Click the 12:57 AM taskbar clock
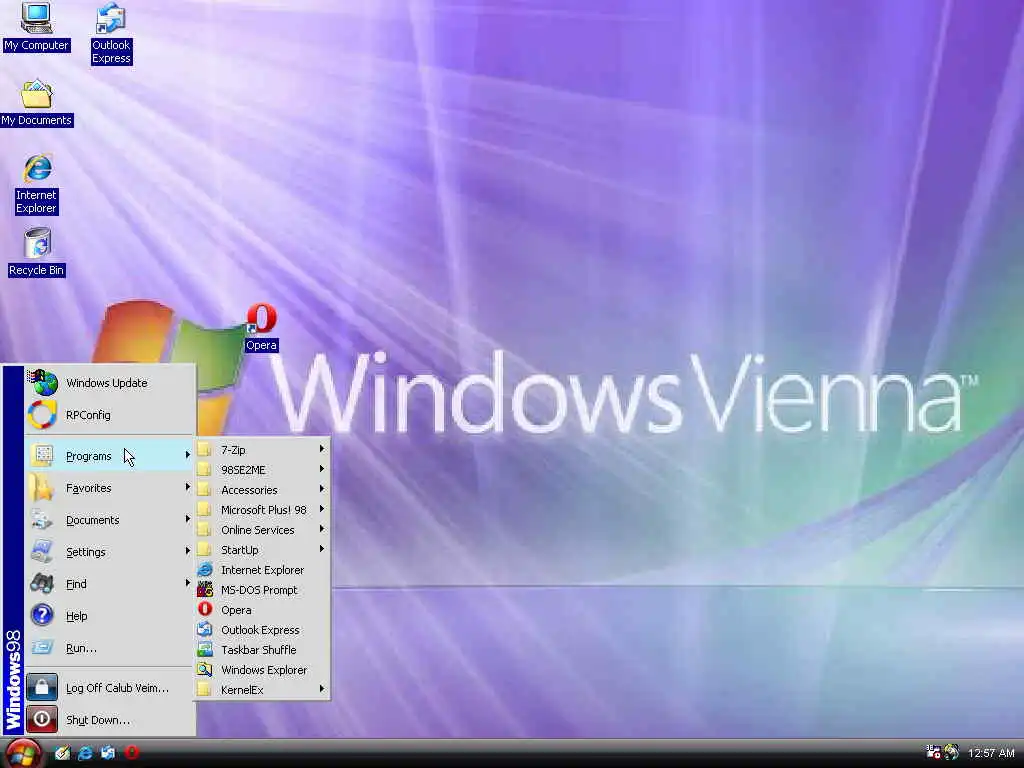1024x768 pixels. 991,753
